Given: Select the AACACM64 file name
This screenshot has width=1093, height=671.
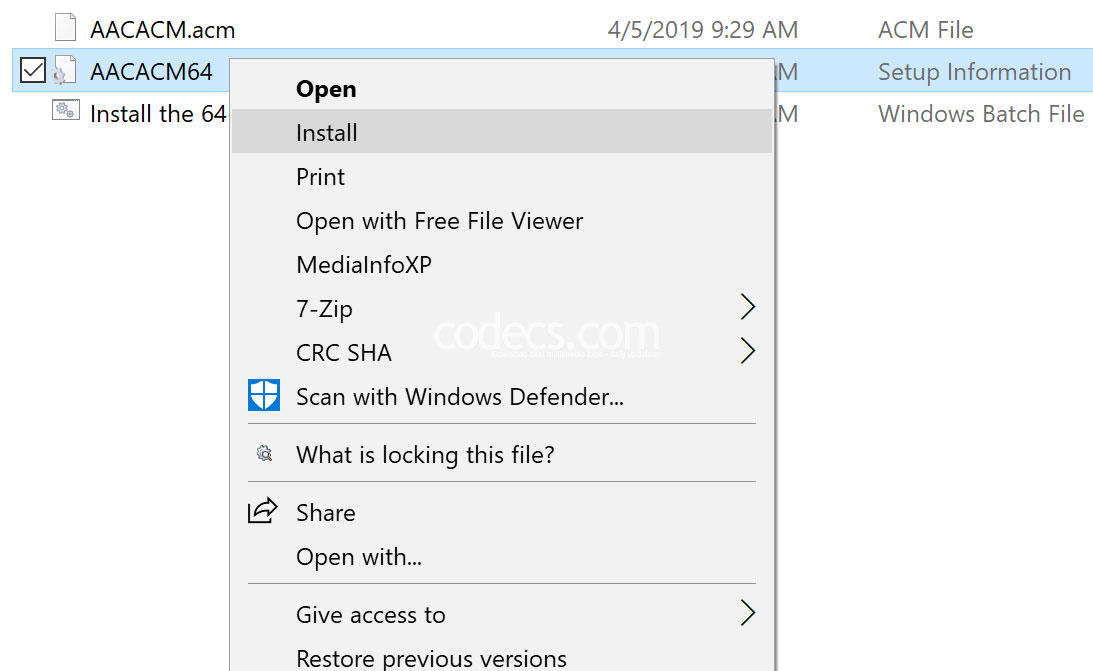Looking at the screenshot, I should (x=151, y=72).
